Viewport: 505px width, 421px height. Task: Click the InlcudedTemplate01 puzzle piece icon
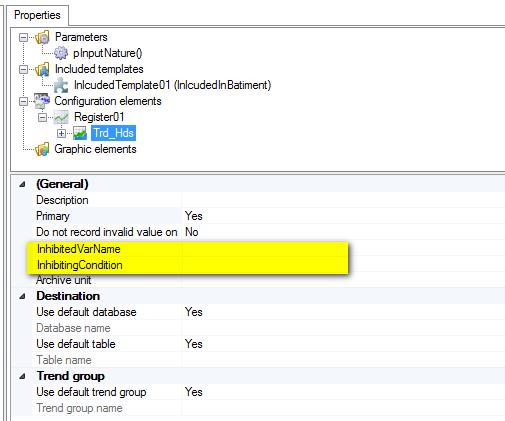tap(61, 85)
